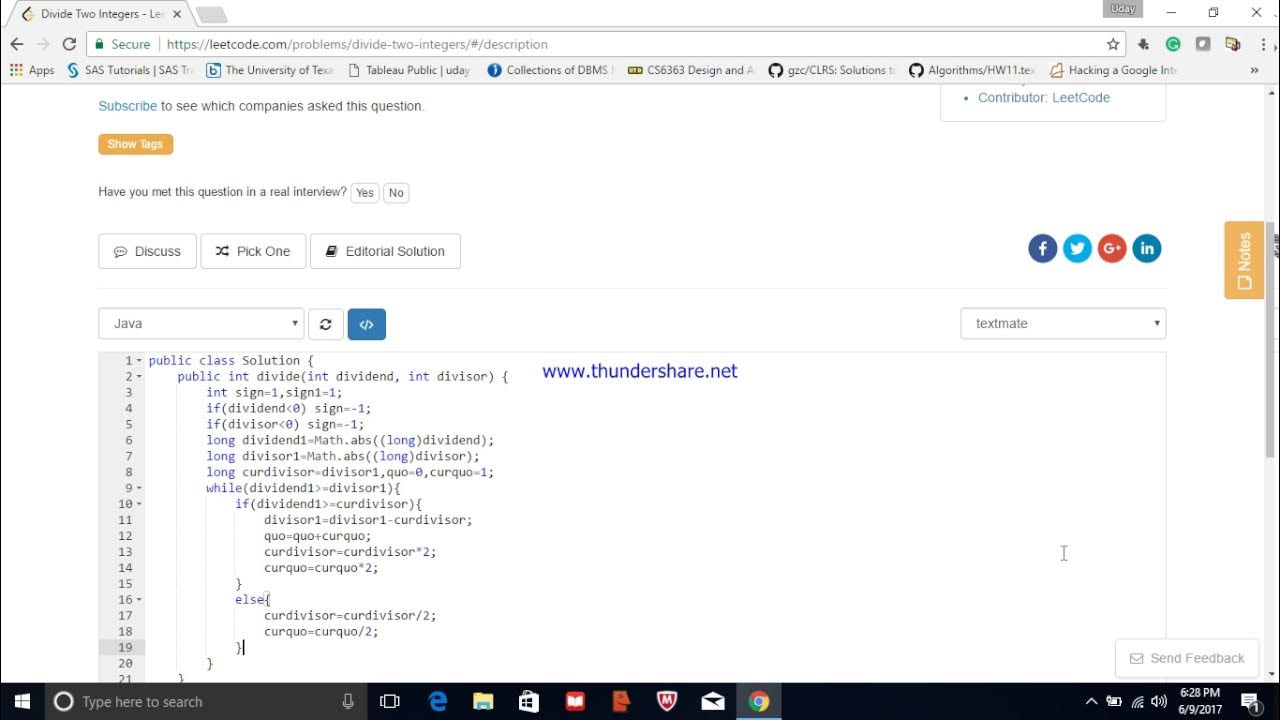Screen dimensions: 1280x720
Task: Open CS6363 Design and A bookmark
Action: (x=690, y=70)
